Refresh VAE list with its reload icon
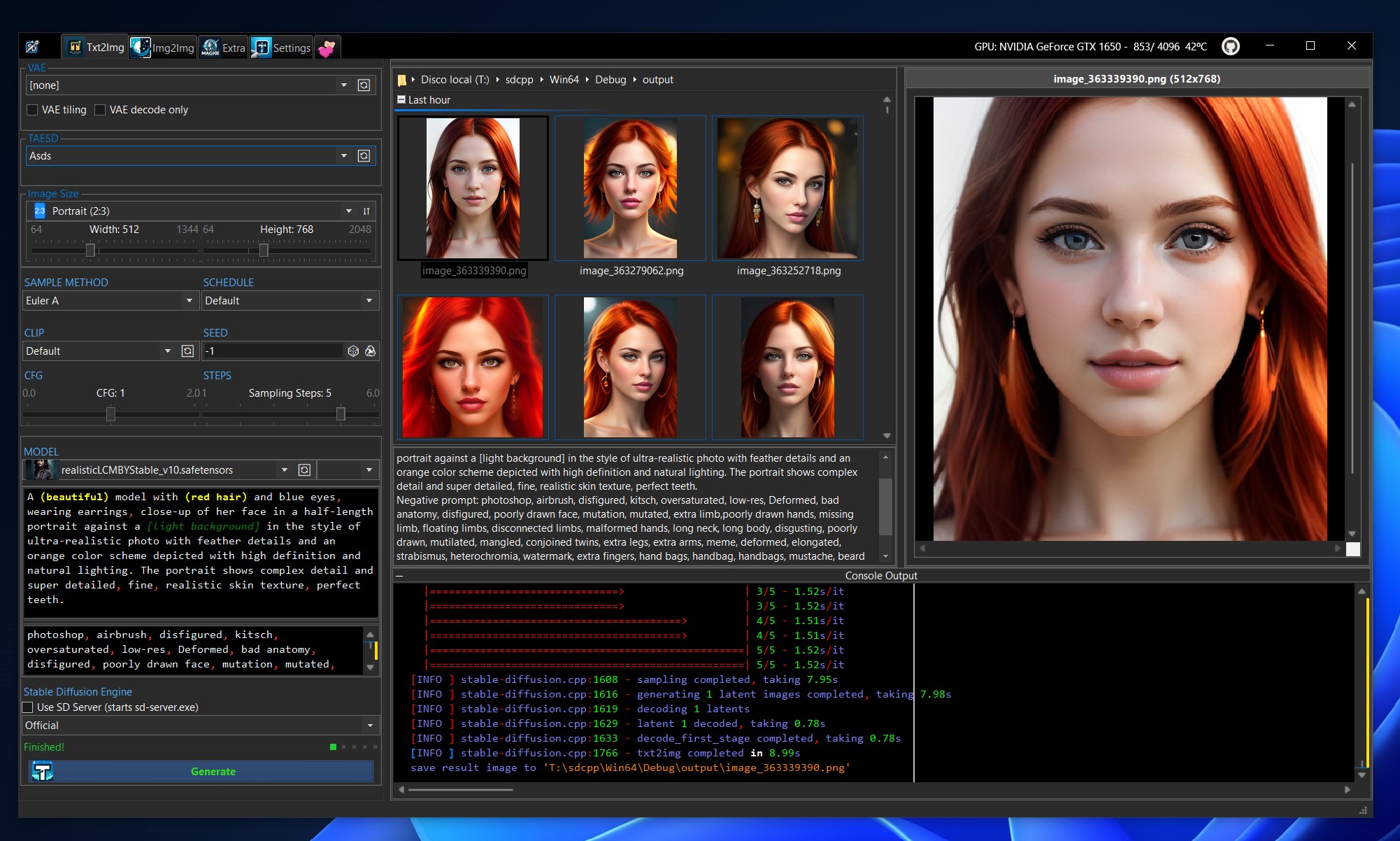1400x841 pixels. (364, 85)
